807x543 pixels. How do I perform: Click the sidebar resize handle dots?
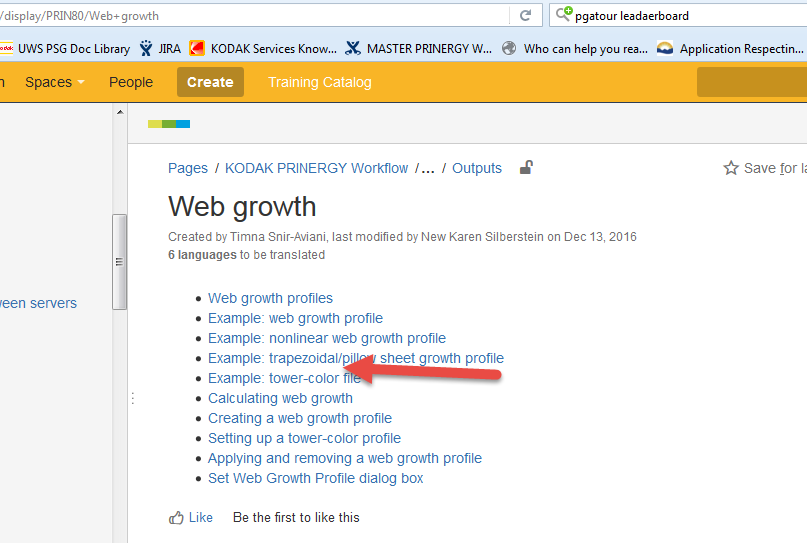133,398
